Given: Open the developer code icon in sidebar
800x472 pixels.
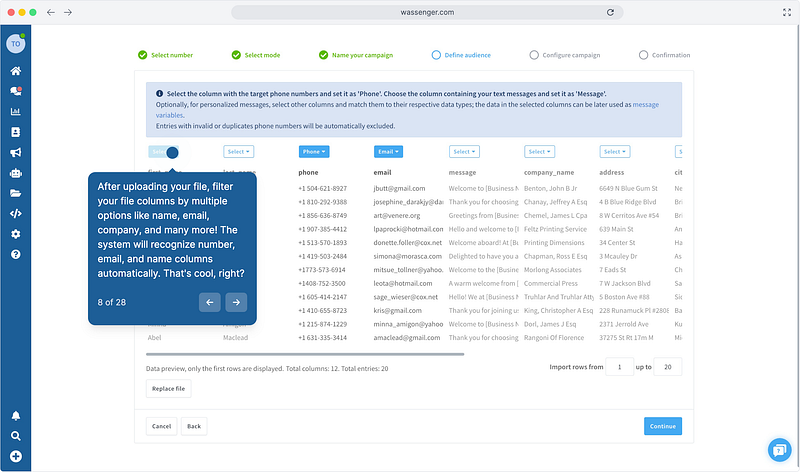Looking at the screenshot, I should coord(15,213).
